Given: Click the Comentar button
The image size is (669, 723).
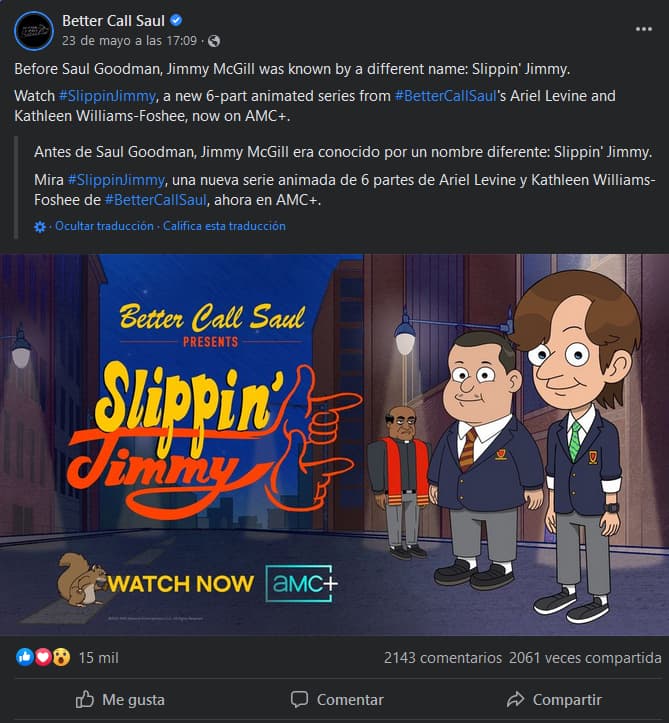Looking at the screenshot, I should 337,699.
